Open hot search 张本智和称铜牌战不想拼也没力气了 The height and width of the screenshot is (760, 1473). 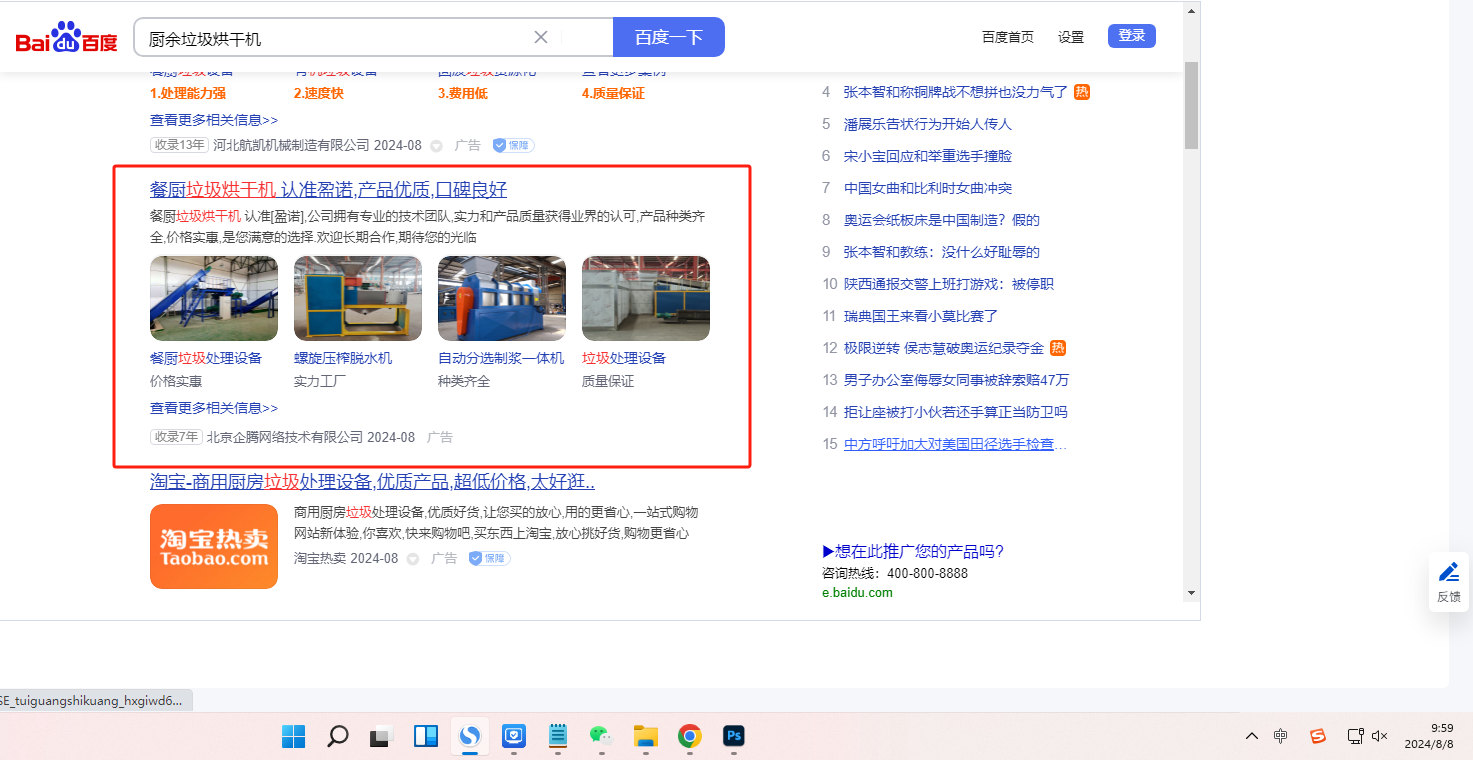(x=956, y=92)
